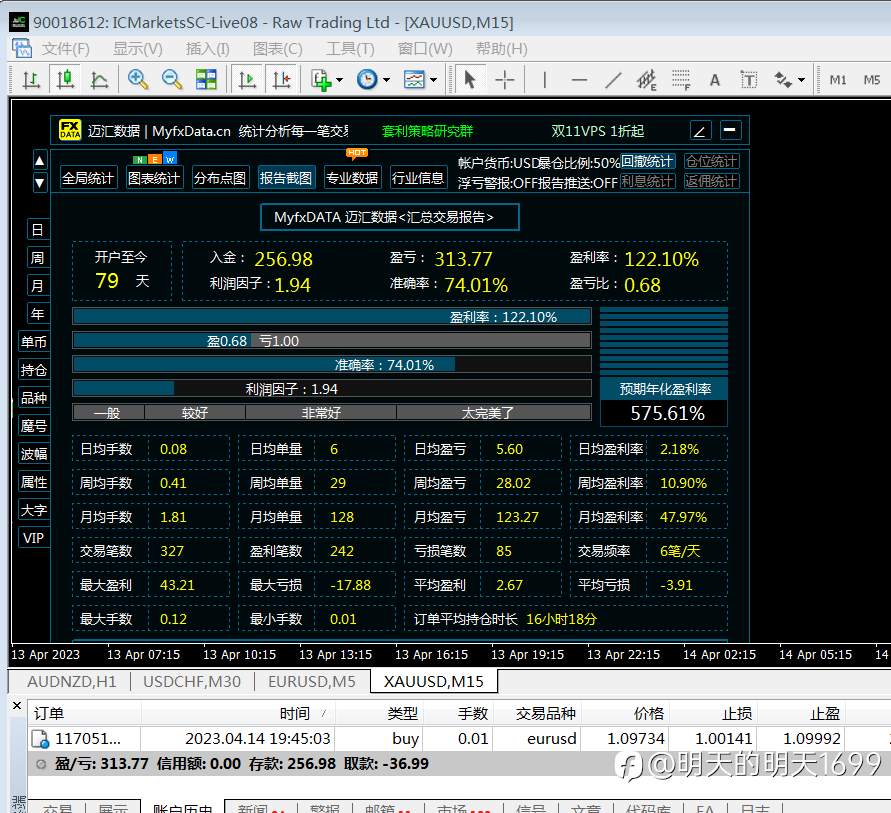Viewport: 891px width, 813px height.
Task: Select the crosshair tool
Action: [505, 80]
